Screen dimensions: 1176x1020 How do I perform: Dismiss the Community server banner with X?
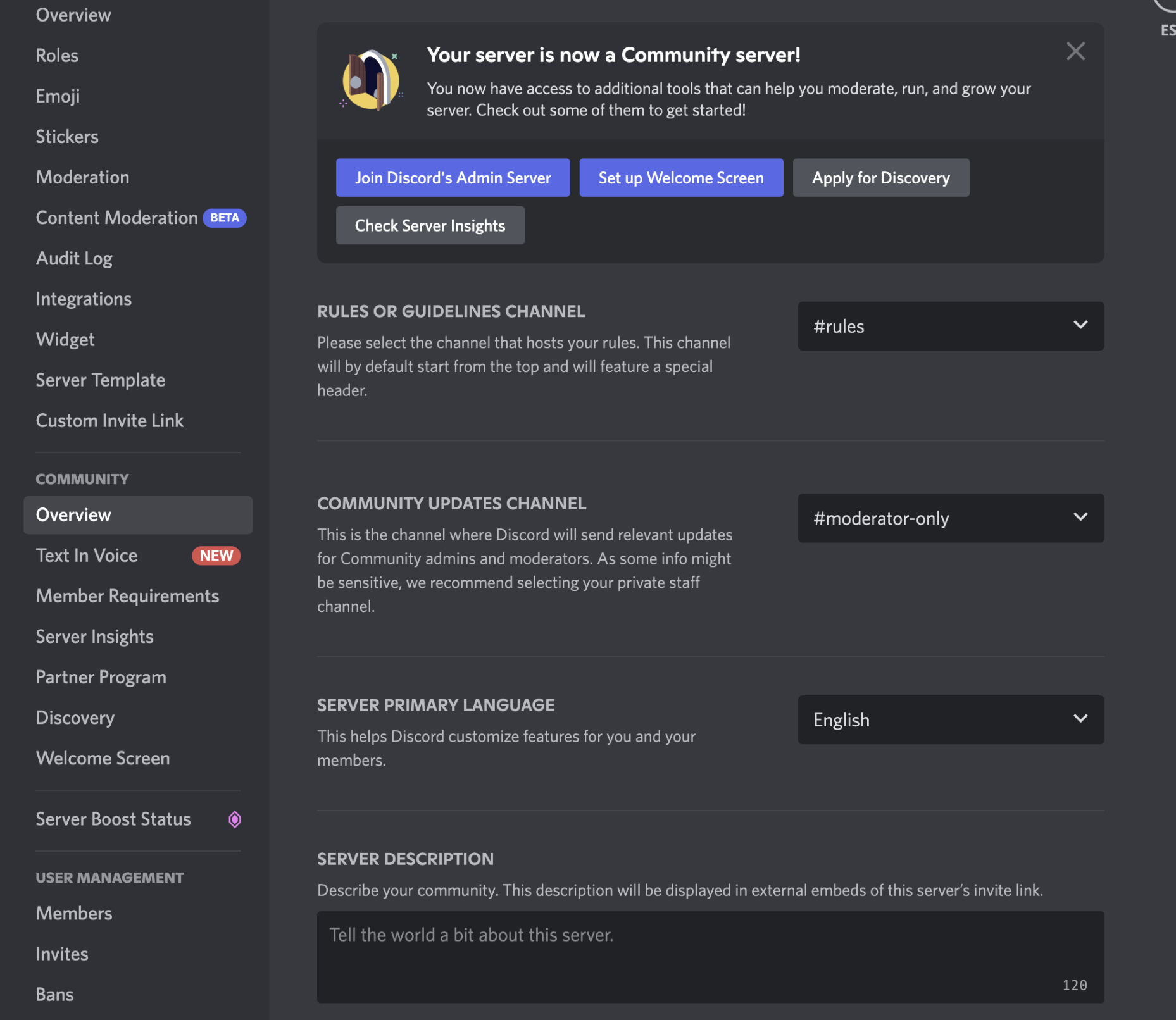coord(1075,51)
